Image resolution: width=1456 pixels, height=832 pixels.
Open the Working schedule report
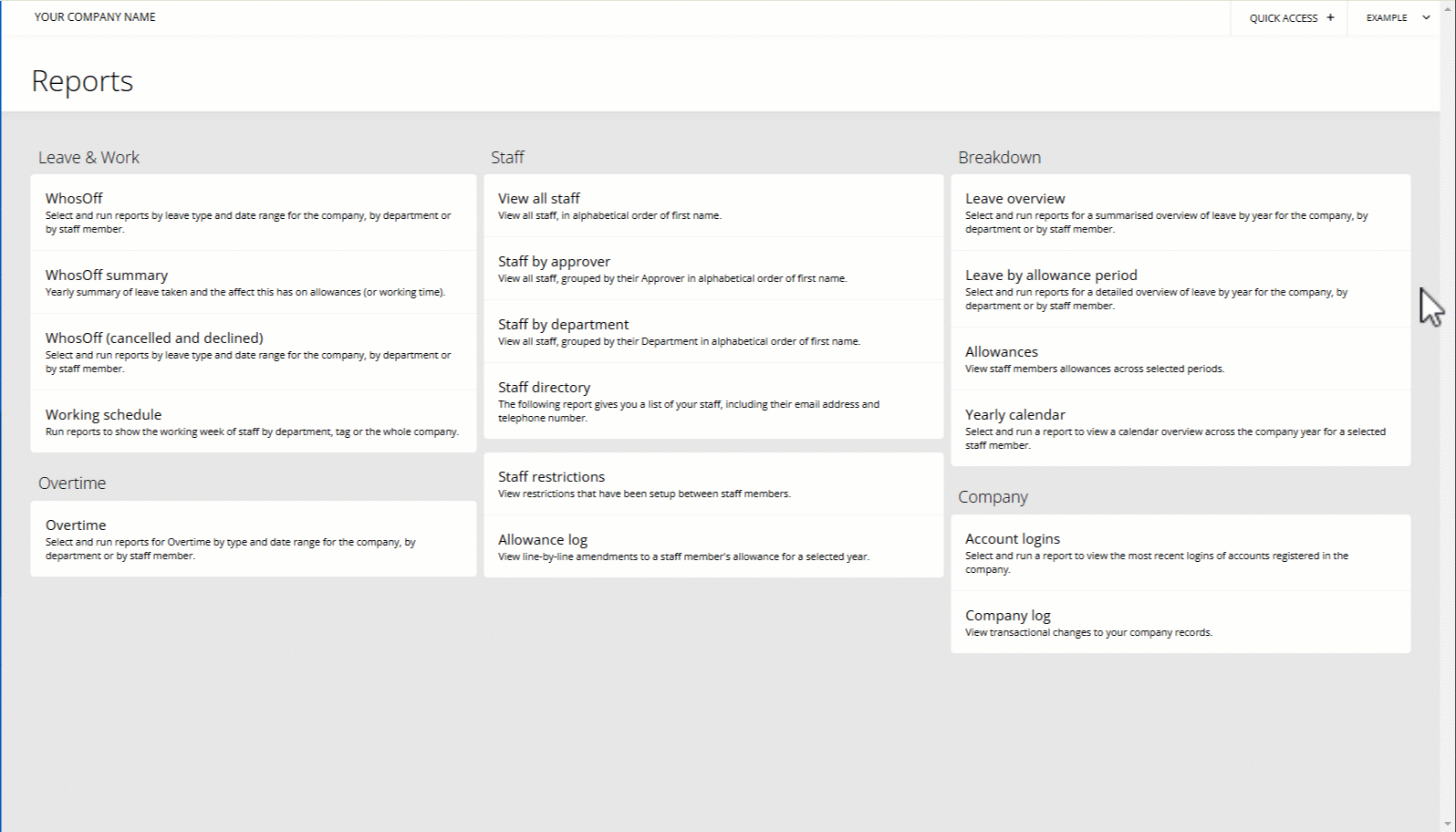click(254, 421)
